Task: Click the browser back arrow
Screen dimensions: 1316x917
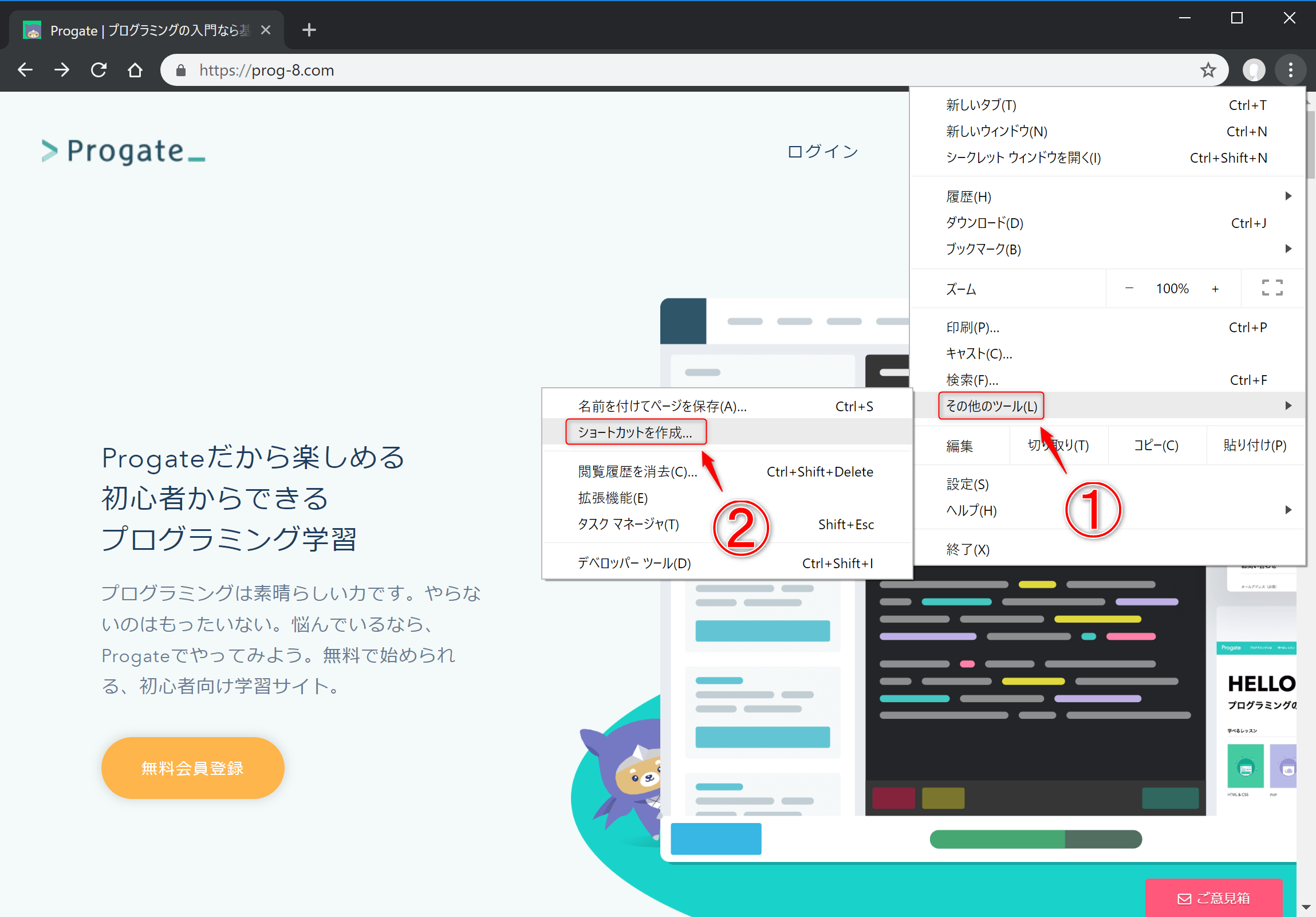Action: point(25,70)
